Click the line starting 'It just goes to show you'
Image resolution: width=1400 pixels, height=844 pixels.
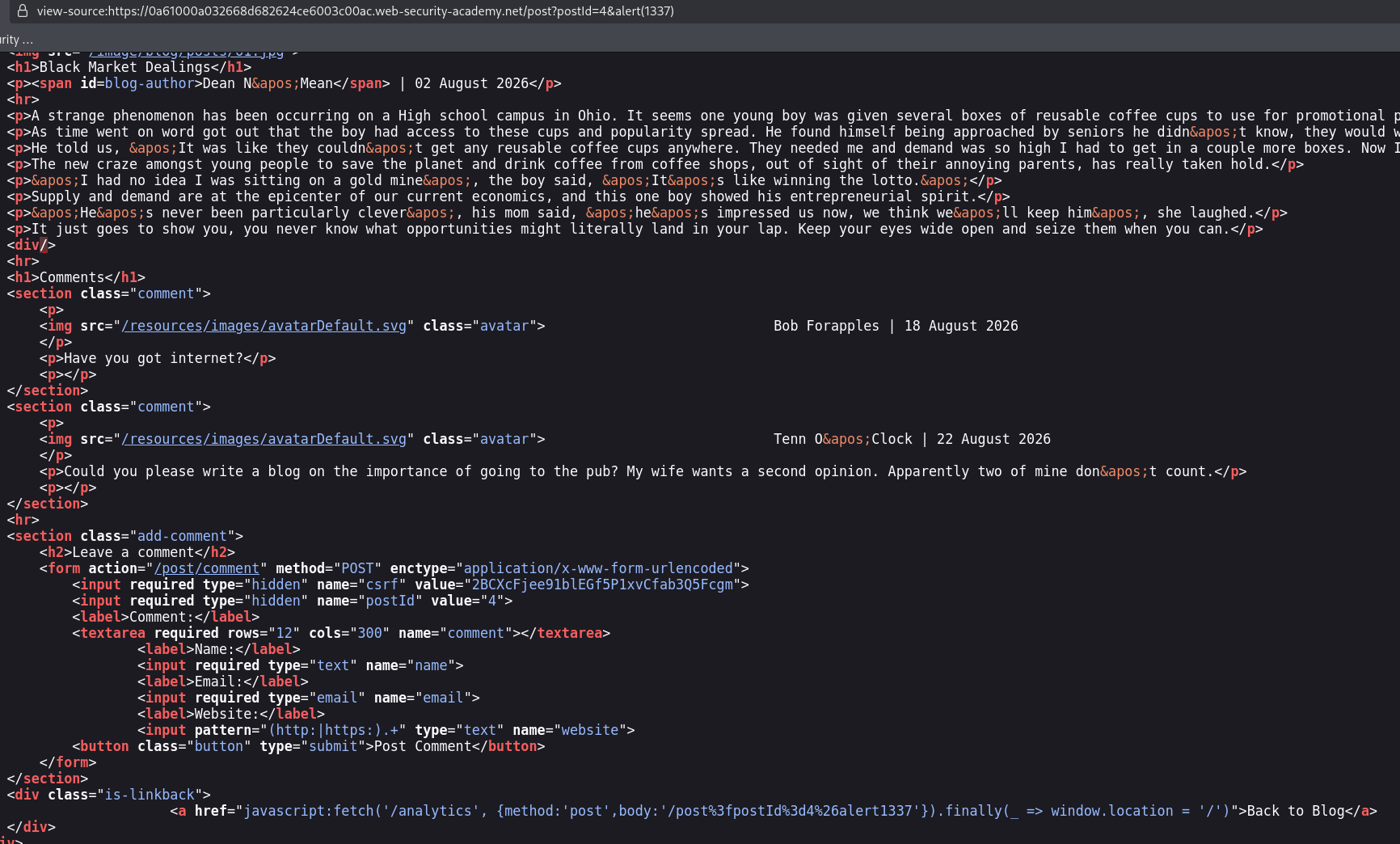(635, 229)
